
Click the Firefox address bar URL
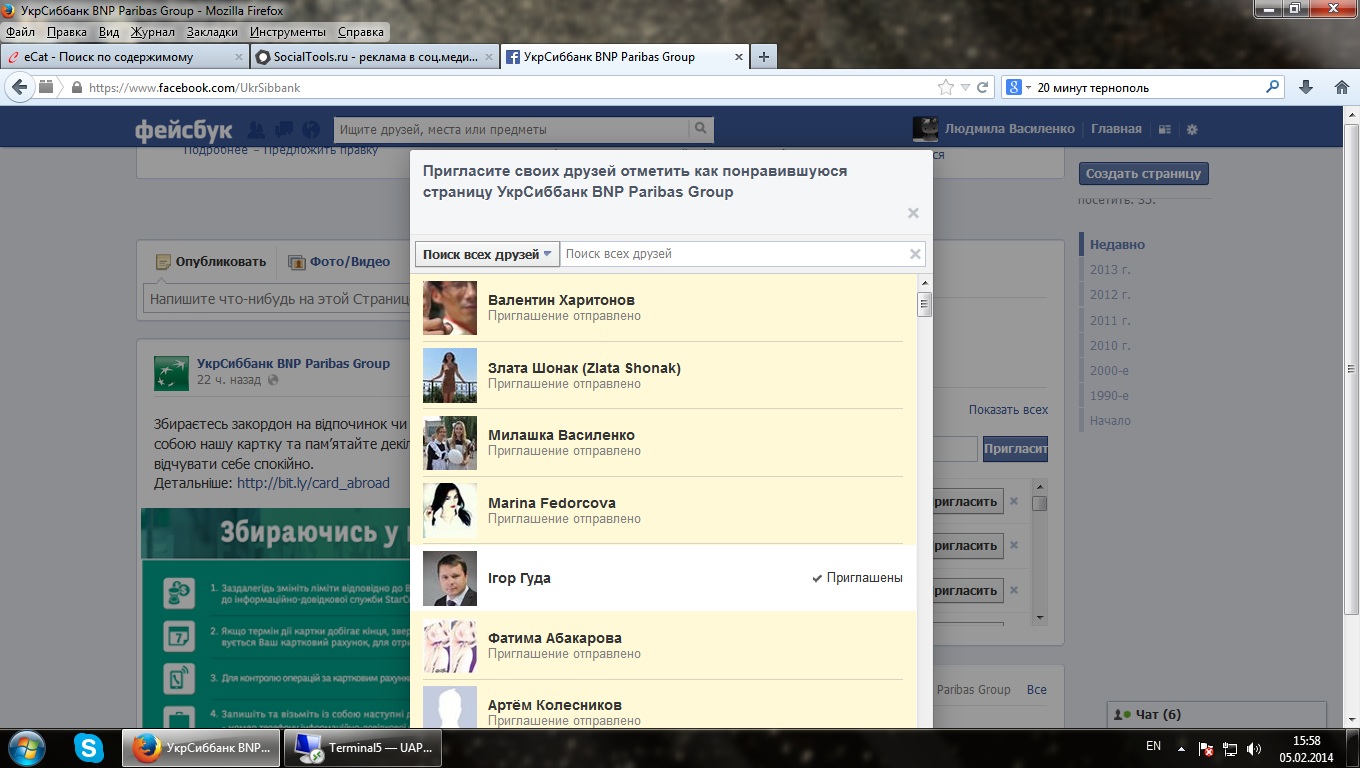(194, 88)
